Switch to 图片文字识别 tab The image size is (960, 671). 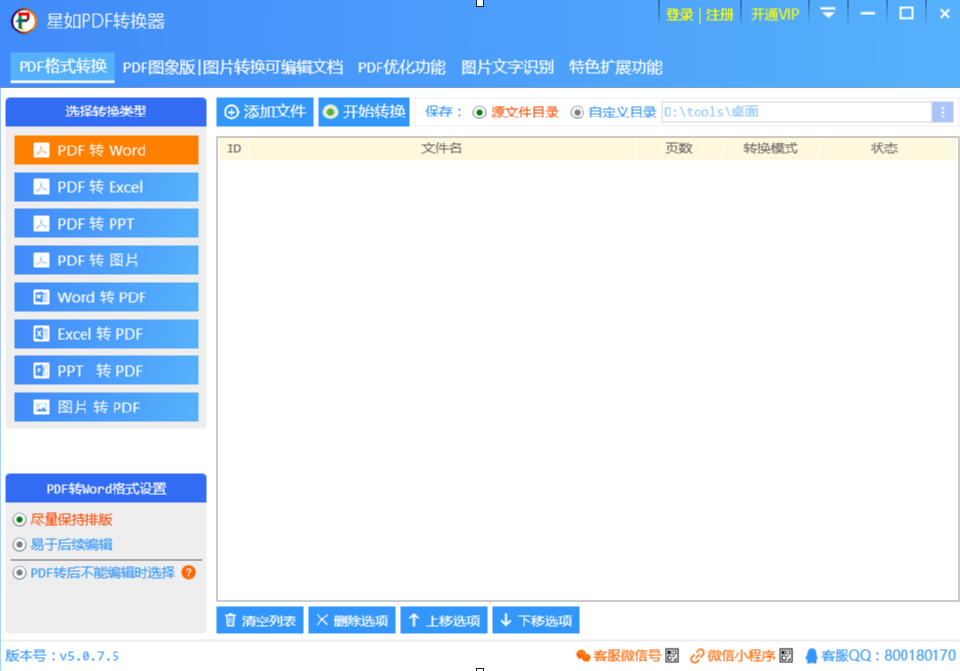(x=507, y=67)
